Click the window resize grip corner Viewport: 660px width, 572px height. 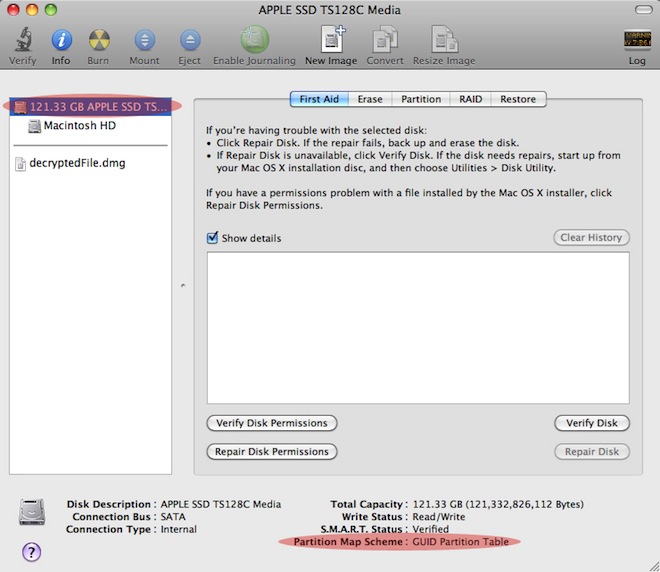coord(654,566)
